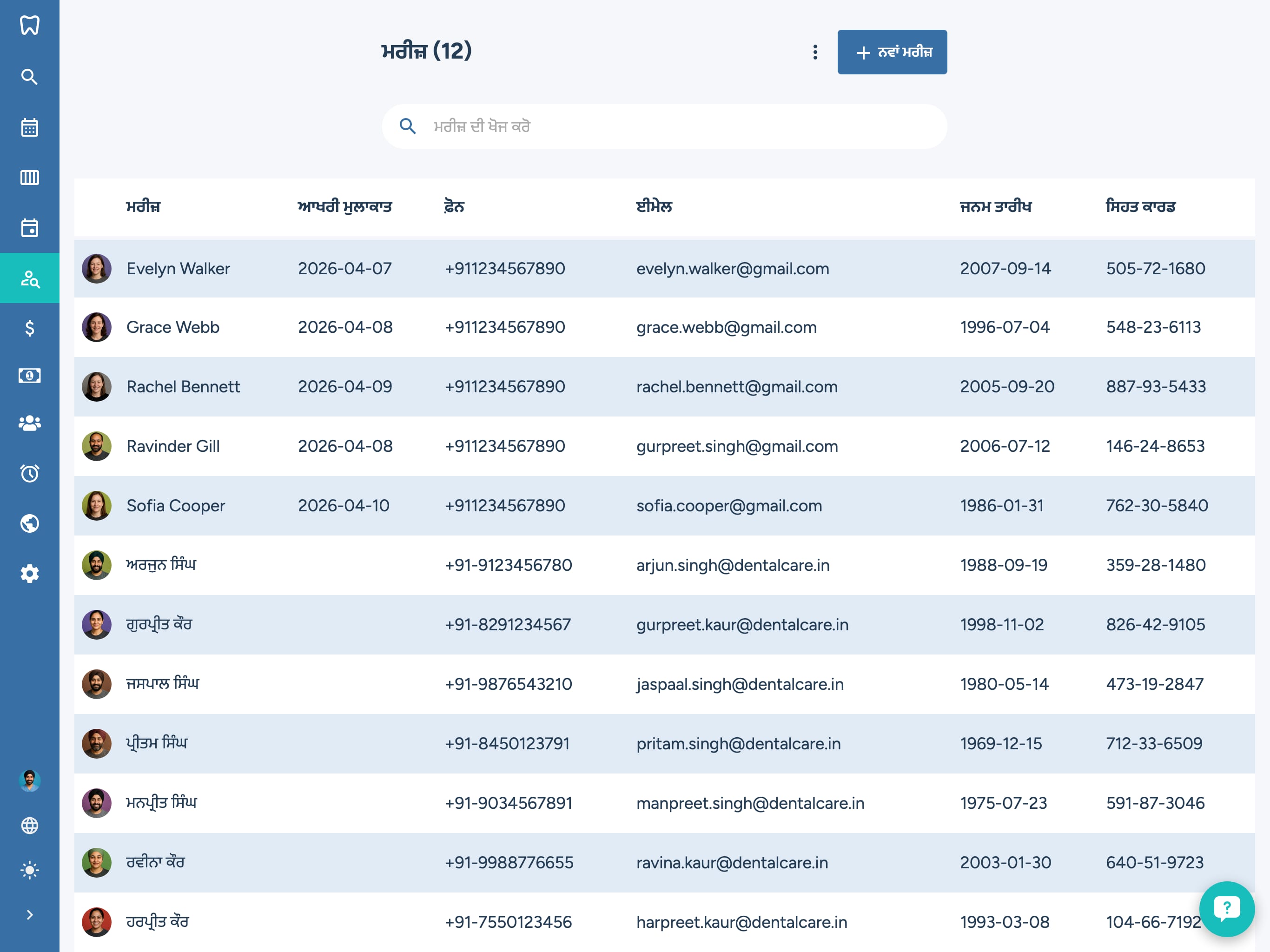
Task: Open the tooth logo home icon
Action: pos(29,25)
